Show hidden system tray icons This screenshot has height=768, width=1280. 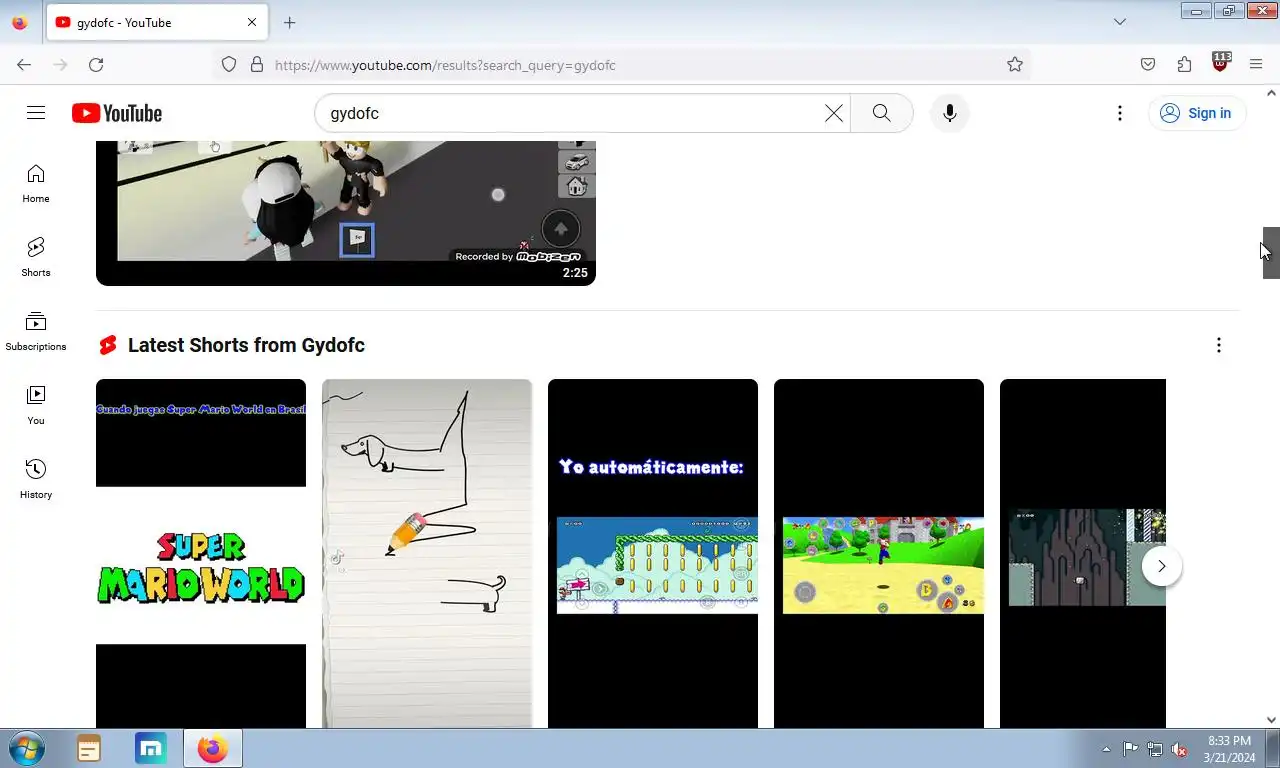click(1106, 749)
